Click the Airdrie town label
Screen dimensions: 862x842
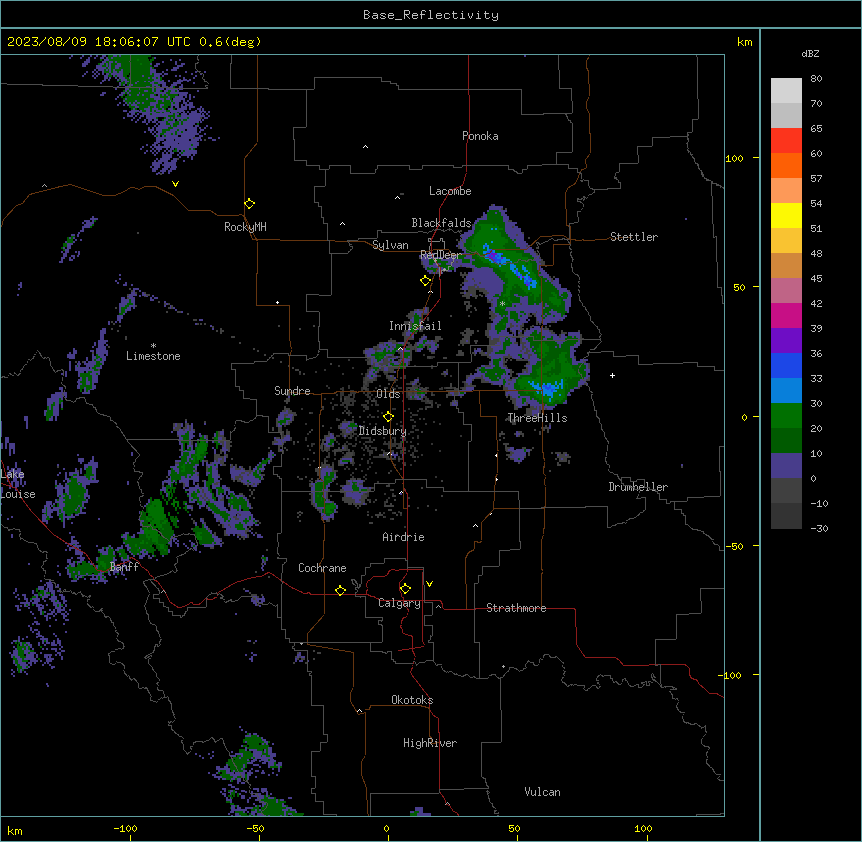click(x=403, y=537)
